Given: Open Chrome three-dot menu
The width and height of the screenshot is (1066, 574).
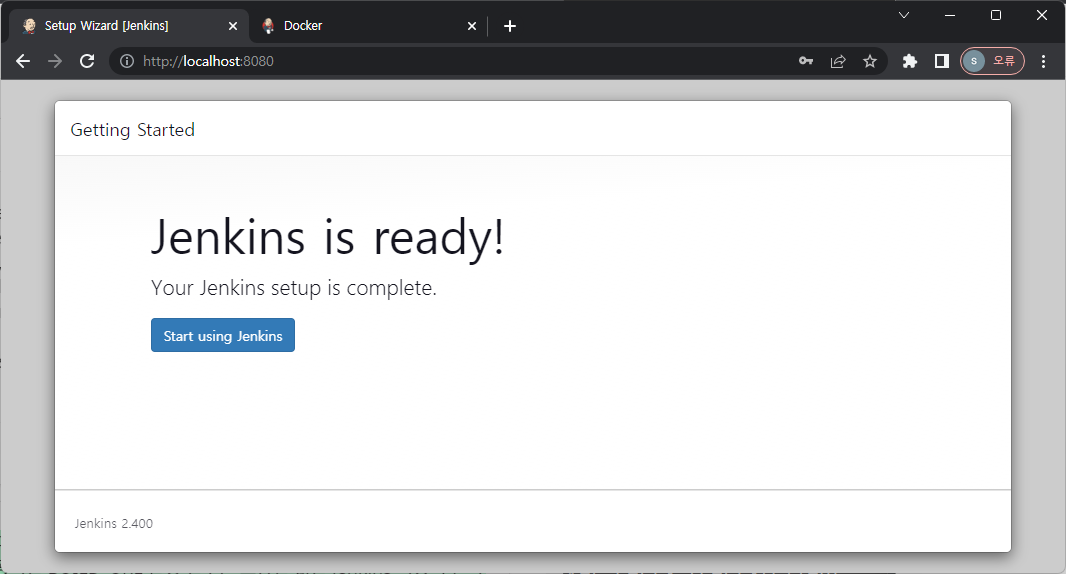Looking at the screenshot, I should [1044, 61].
